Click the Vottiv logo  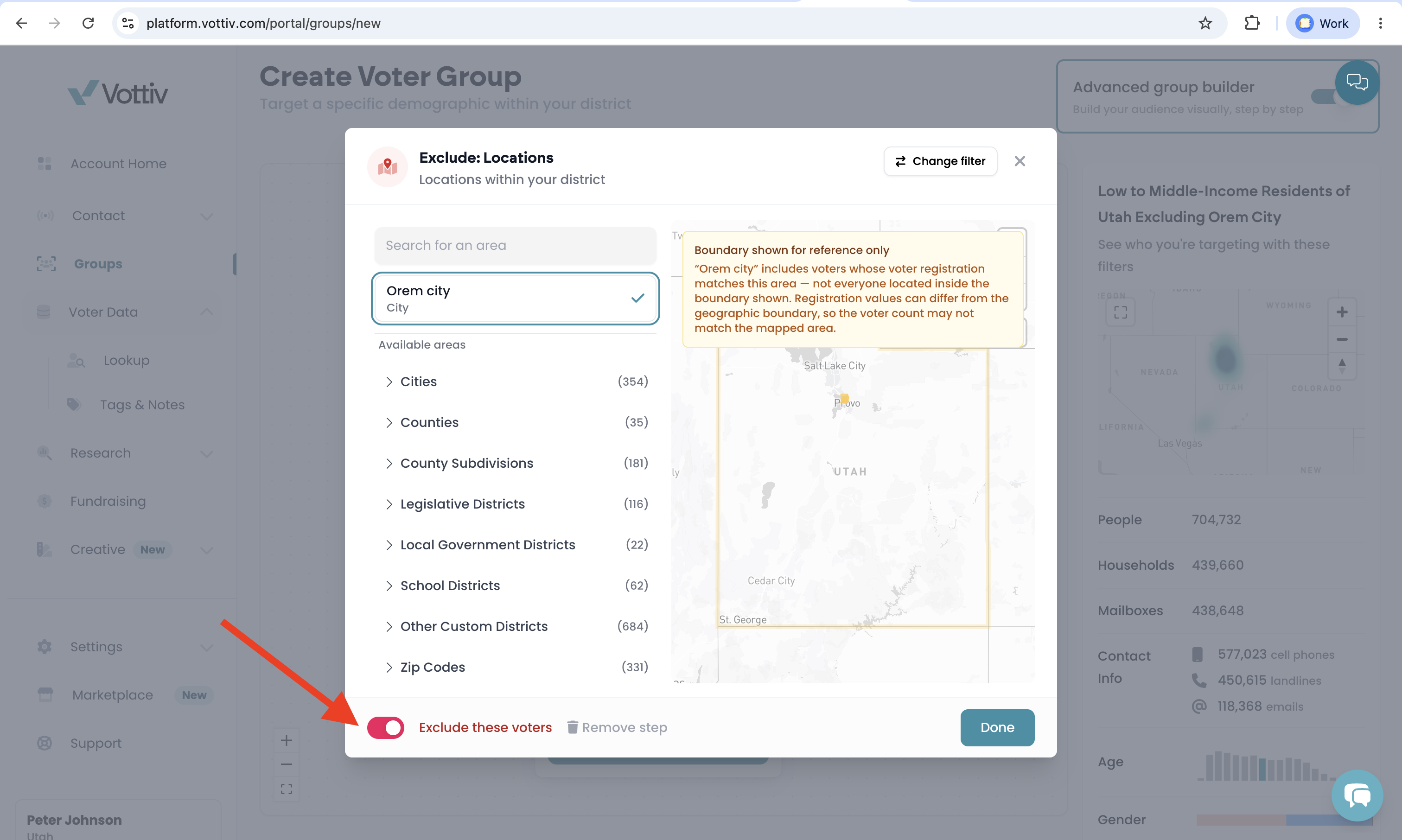(118, 93)
